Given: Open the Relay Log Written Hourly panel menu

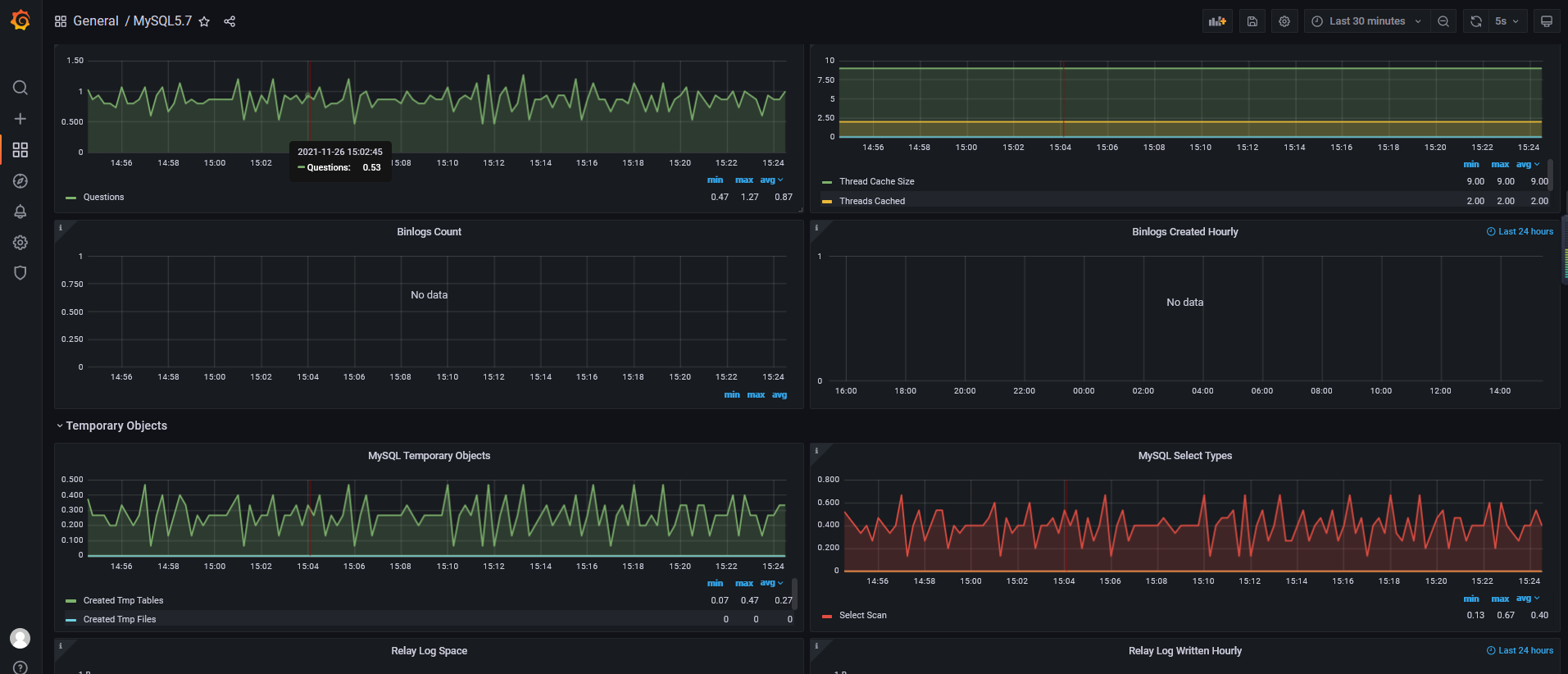Looking at the screenshot, I should click(x=1184, y=651).
